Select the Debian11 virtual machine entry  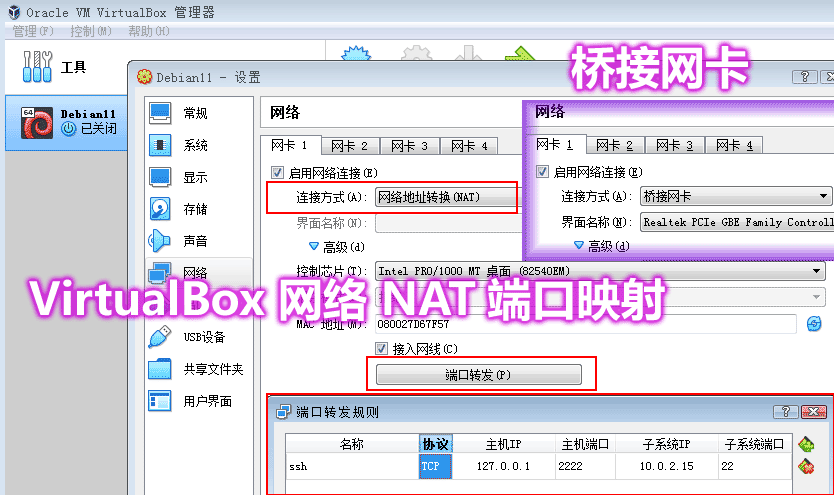coord(66,123)
